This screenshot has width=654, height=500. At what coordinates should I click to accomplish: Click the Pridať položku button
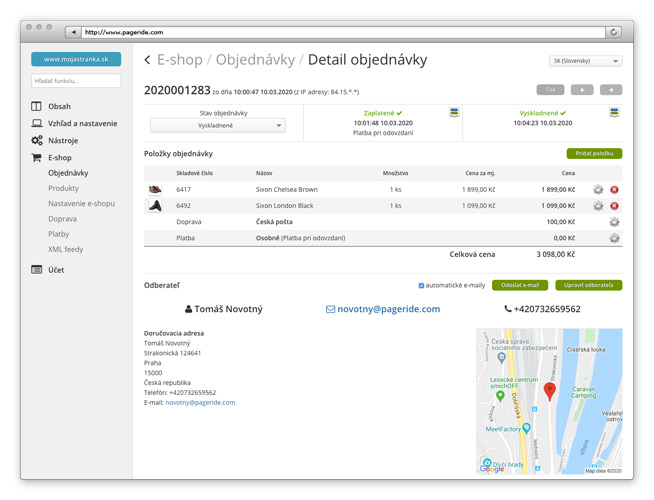(594, 154)
